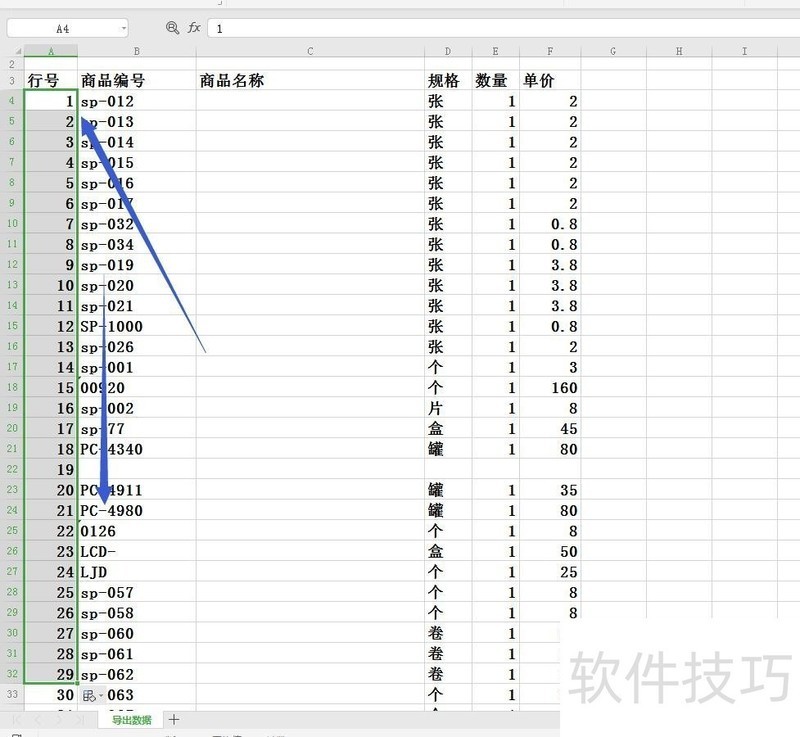Click row number cell 30 in column A
800x737 pixels.
coord(51,694)
